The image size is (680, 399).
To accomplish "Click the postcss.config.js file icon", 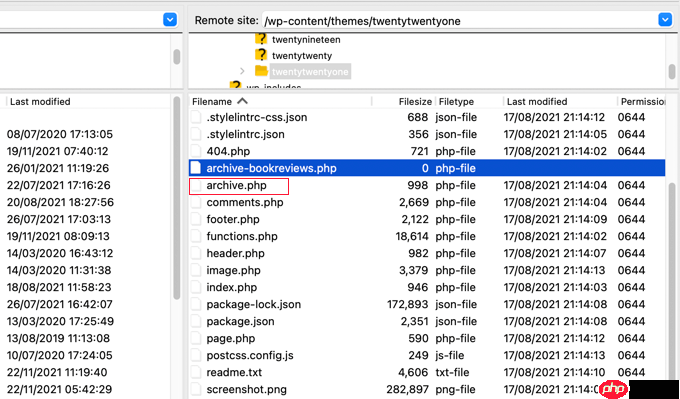I will pyautogui.click(x=196, y=356).
